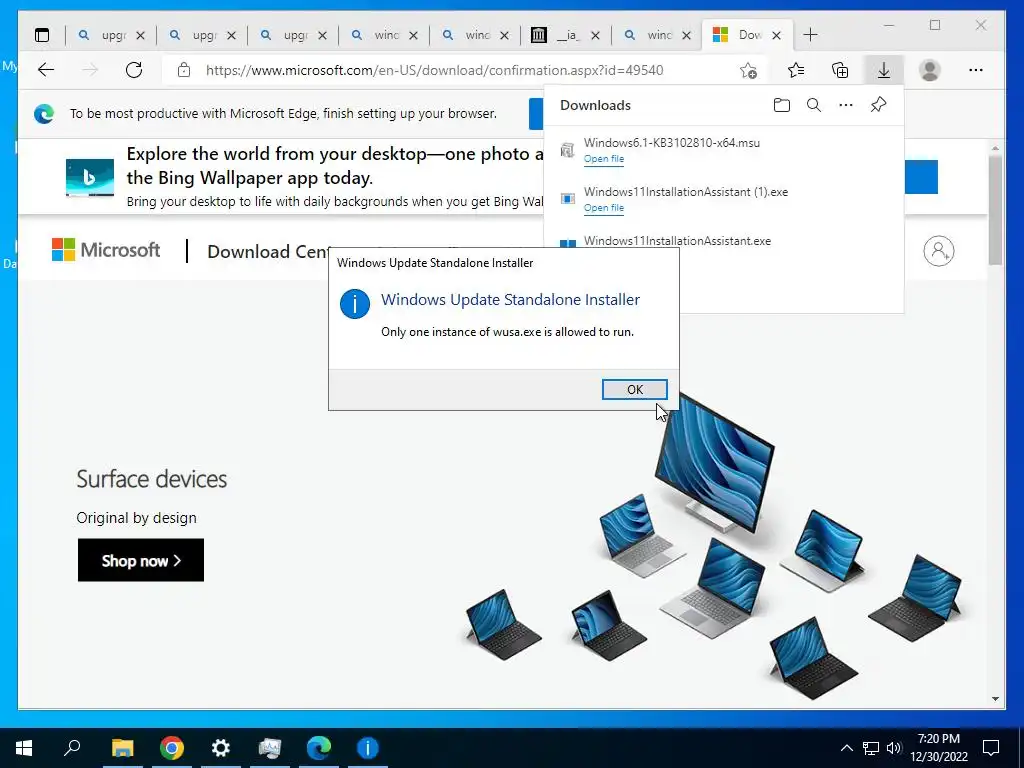Screen dimensions: 1024x768
Task: Click the page vertical scrollbar thumb
Action: click(995, 210)
